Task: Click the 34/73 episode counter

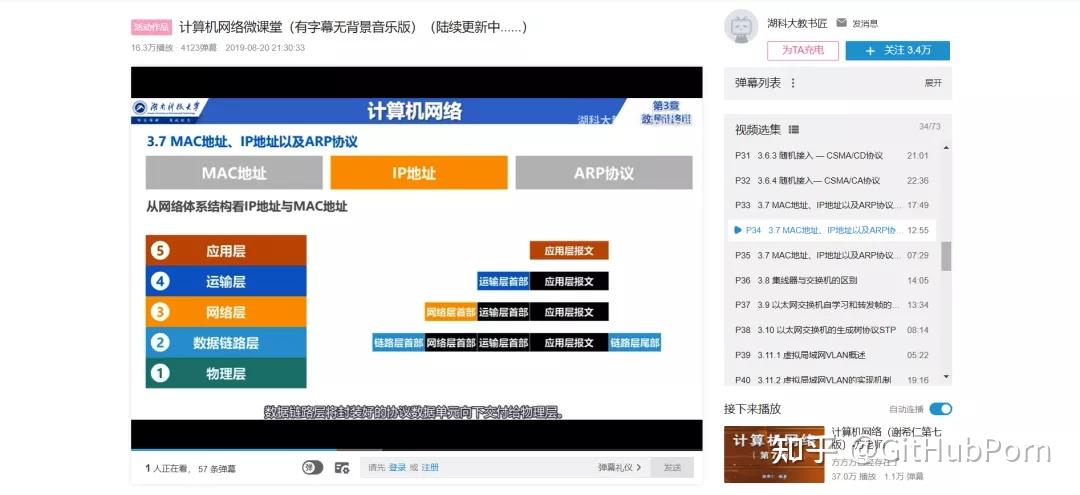Action: pos(929,127)
